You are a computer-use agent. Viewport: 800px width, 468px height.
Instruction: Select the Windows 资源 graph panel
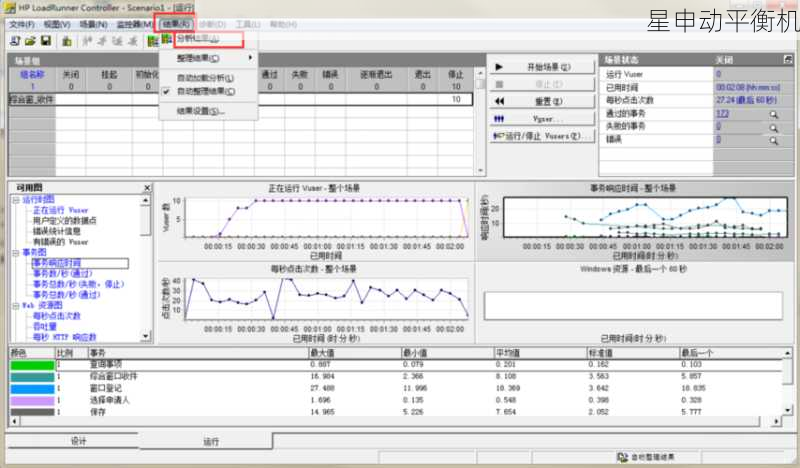pyautogui.click(x=635, y=303)
